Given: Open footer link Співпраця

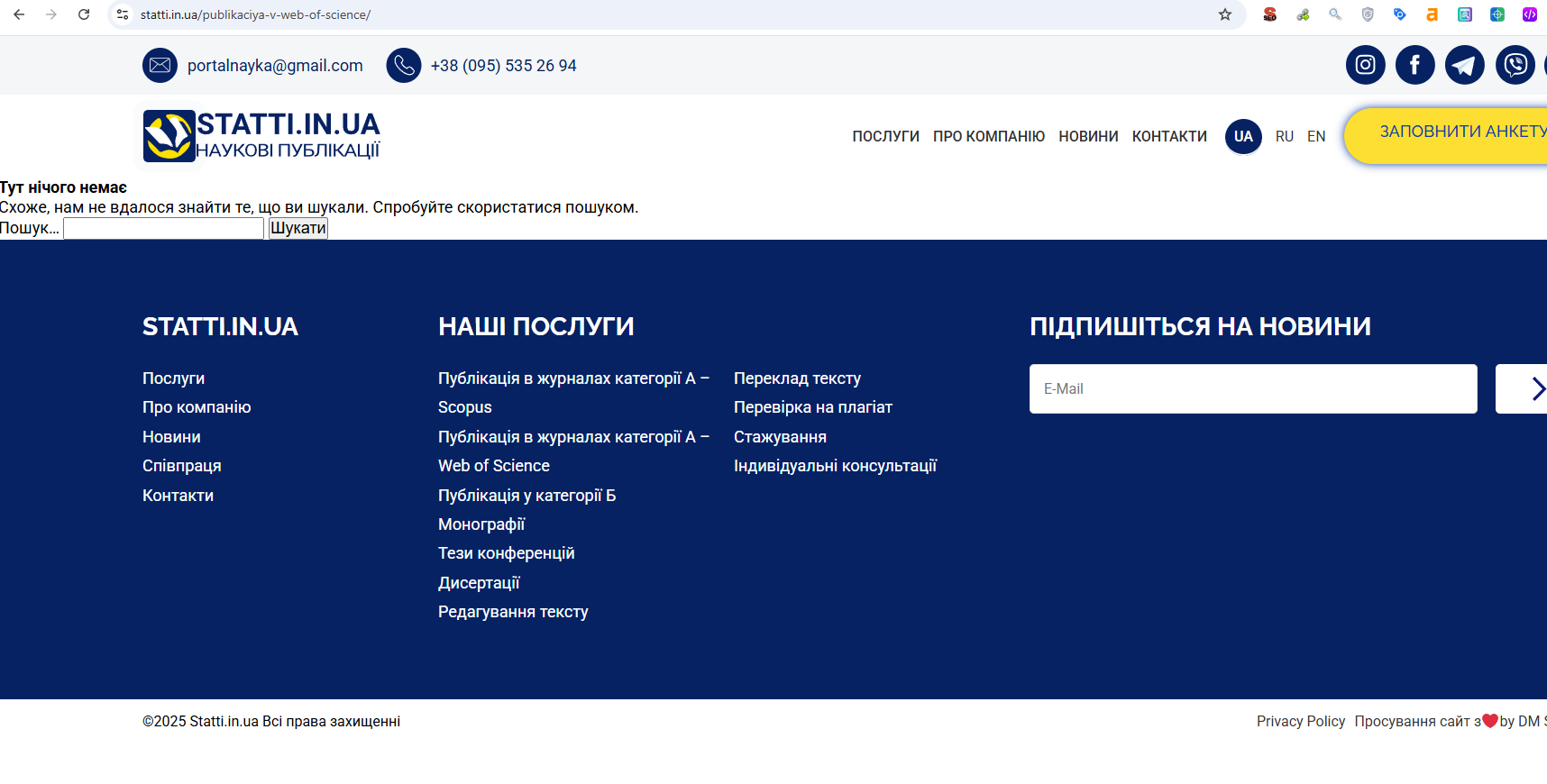Looking at the screenshot, I should (182, 466).
